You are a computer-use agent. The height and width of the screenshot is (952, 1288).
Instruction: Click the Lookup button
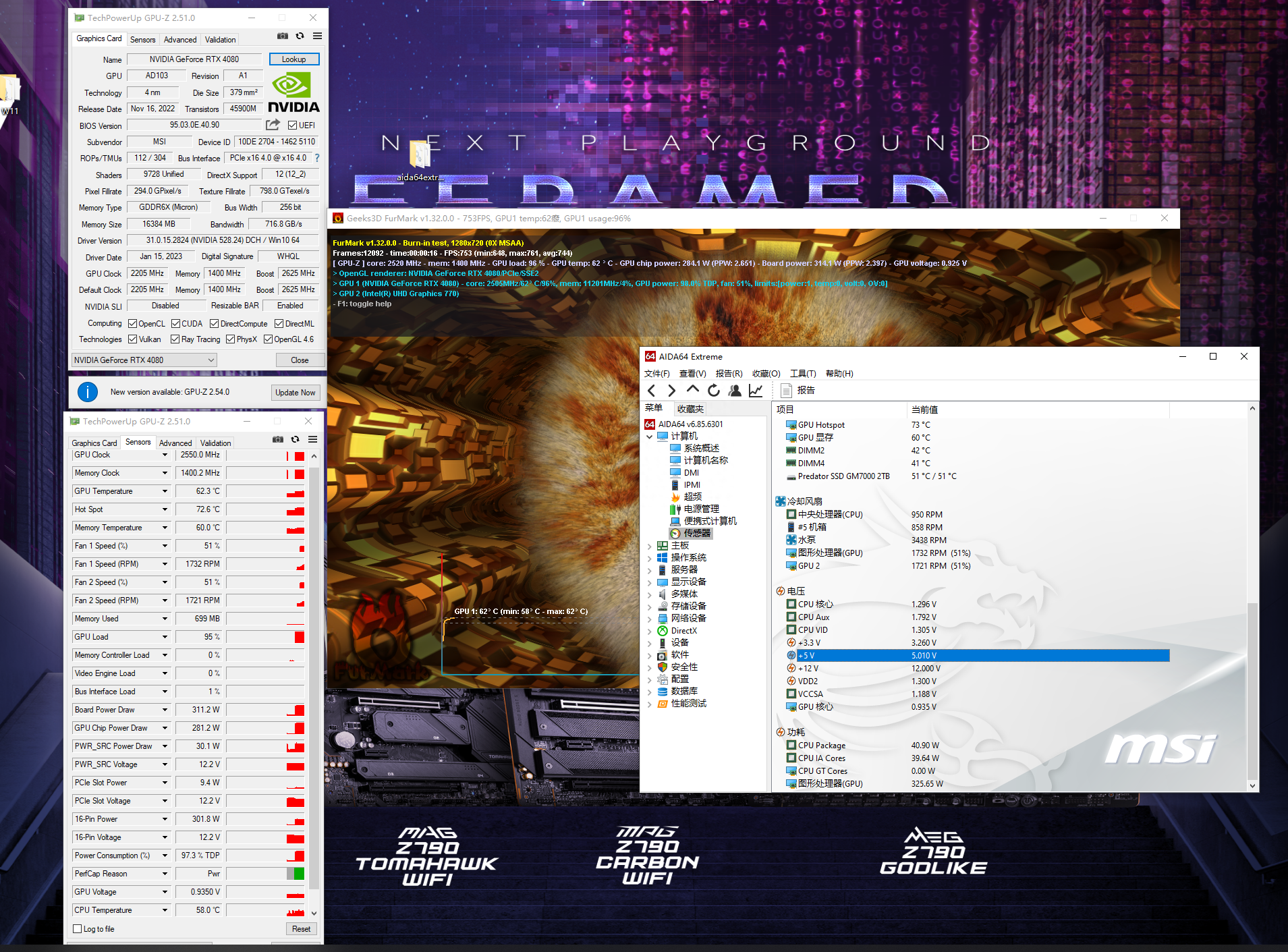tap(294, 59)
